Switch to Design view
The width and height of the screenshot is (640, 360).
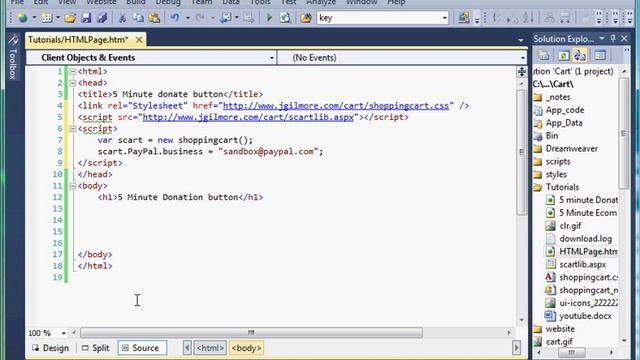click(x=51, y=348)
